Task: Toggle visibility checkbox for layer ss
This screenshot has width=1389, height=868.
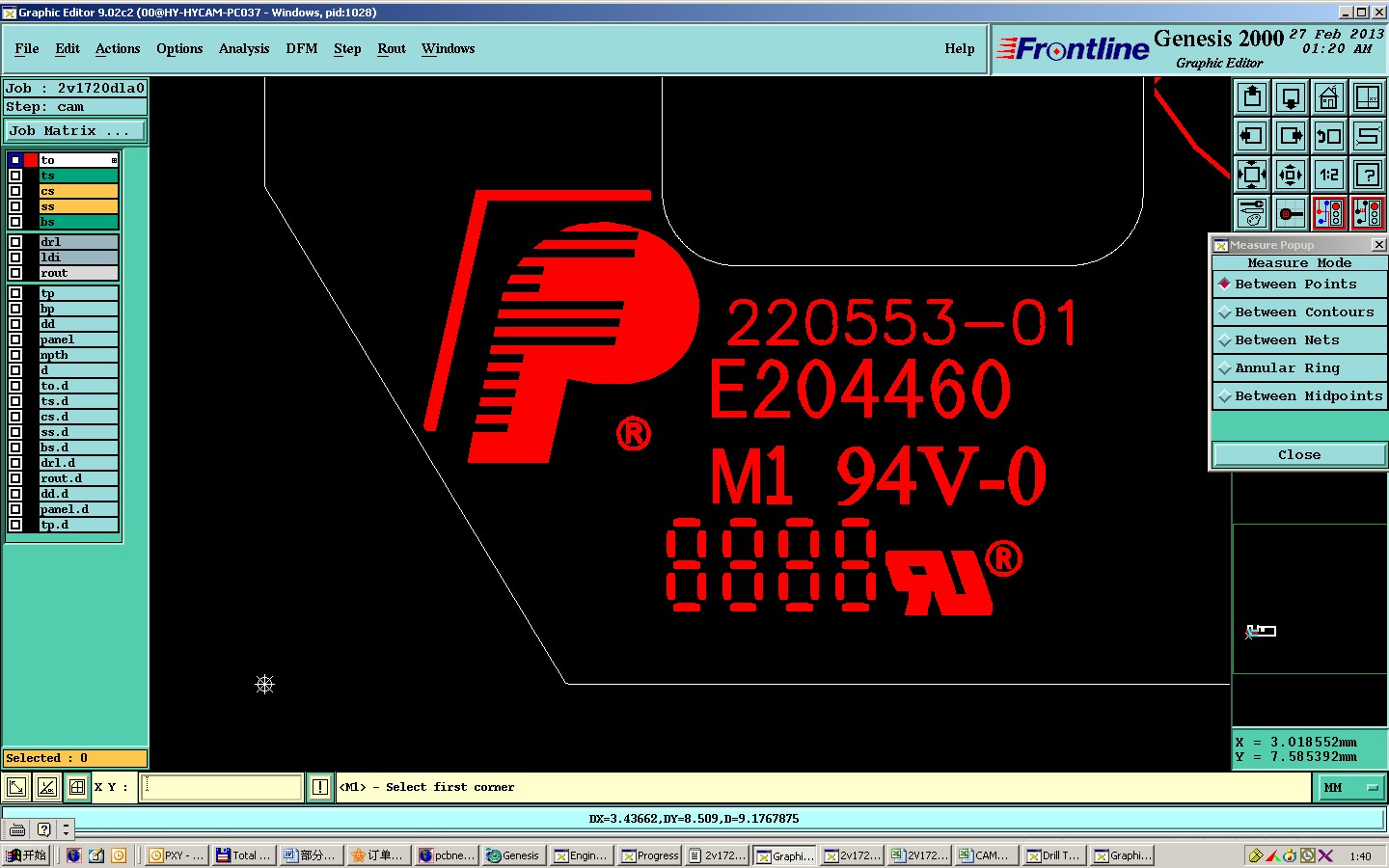Action: pyautogui.click(x=15, y=206)
